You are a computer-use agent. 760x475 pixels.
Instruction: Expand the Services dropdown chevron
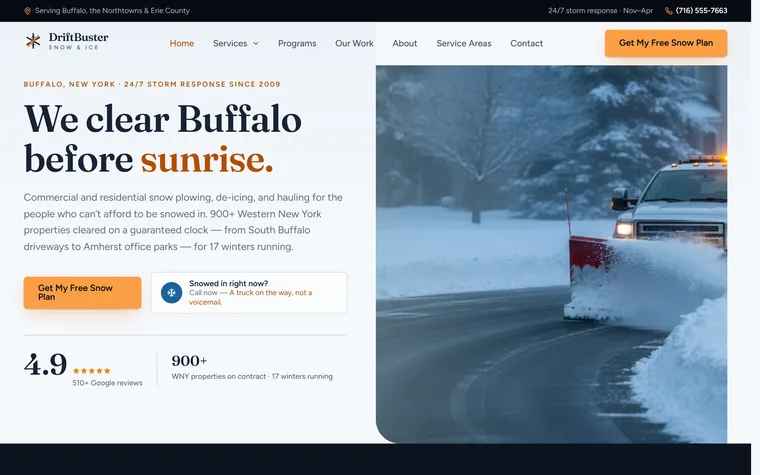click(256, 44)
